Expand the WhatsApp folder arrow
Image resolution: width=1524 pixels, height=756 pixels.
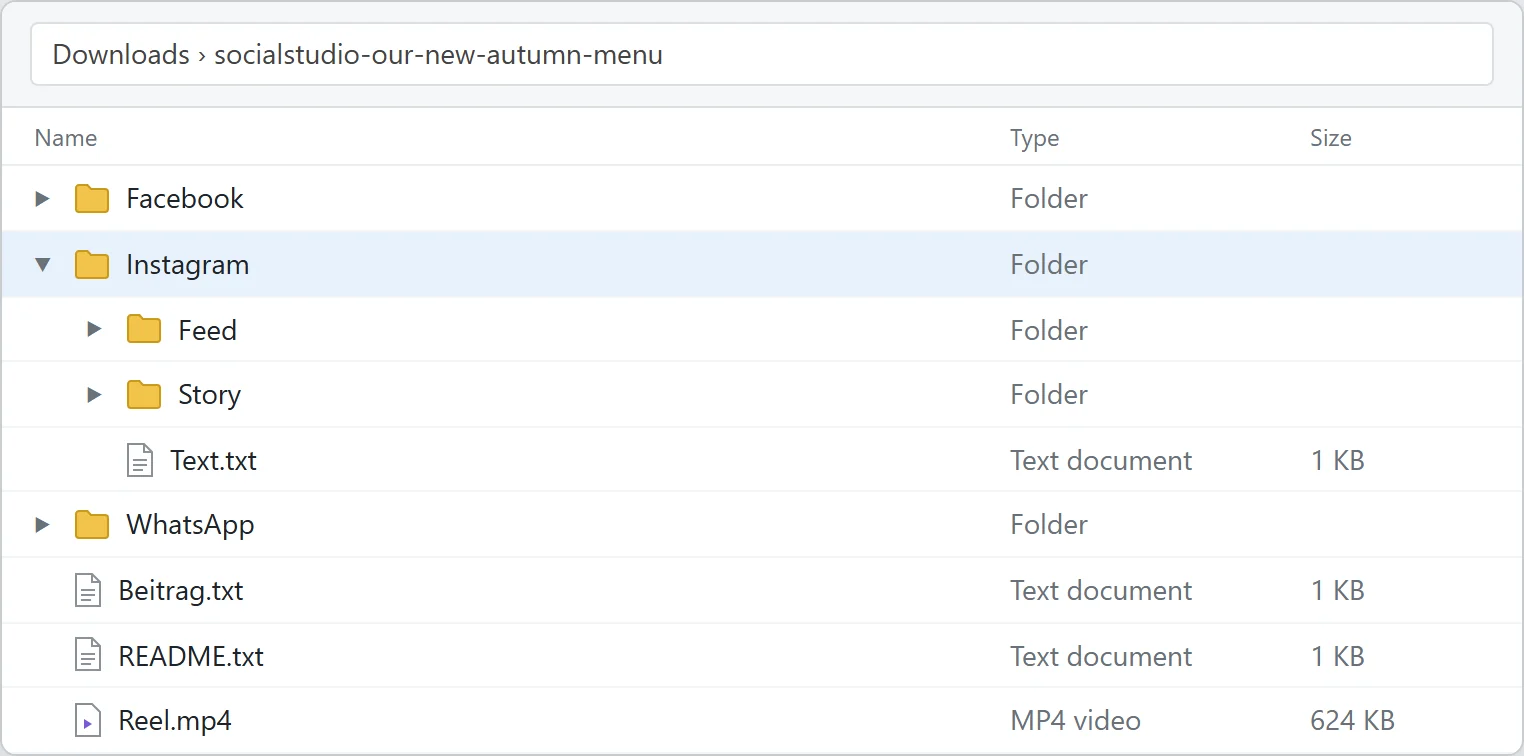click(42, 524)
